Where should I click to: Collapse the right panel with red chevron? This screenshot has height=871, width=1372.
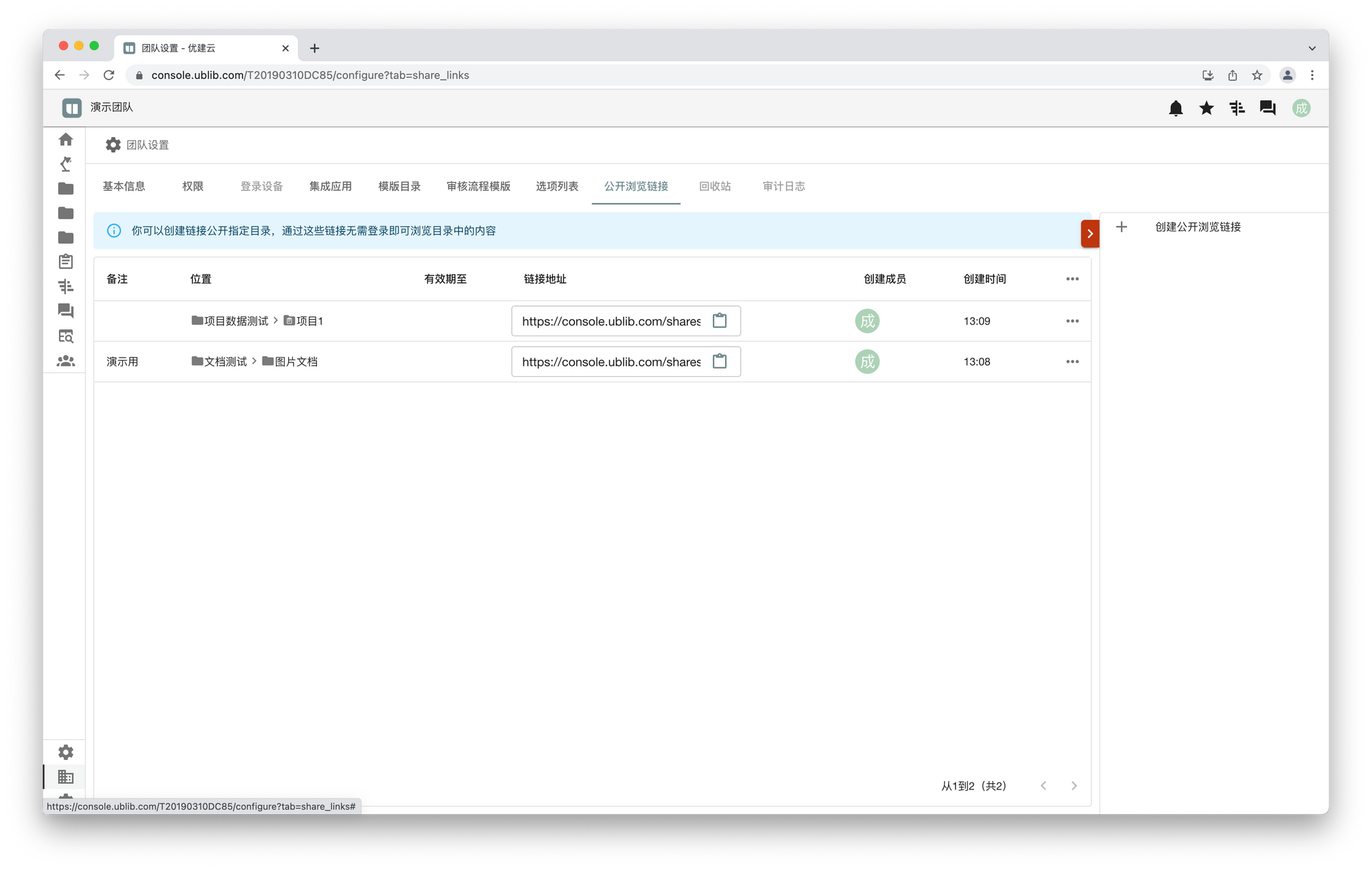[x=1089, y=233]
